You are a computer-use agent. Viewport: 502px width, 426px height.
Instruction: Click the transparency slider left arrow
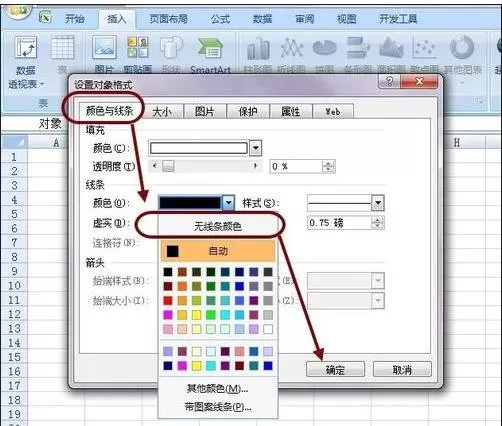click(154, 165)
